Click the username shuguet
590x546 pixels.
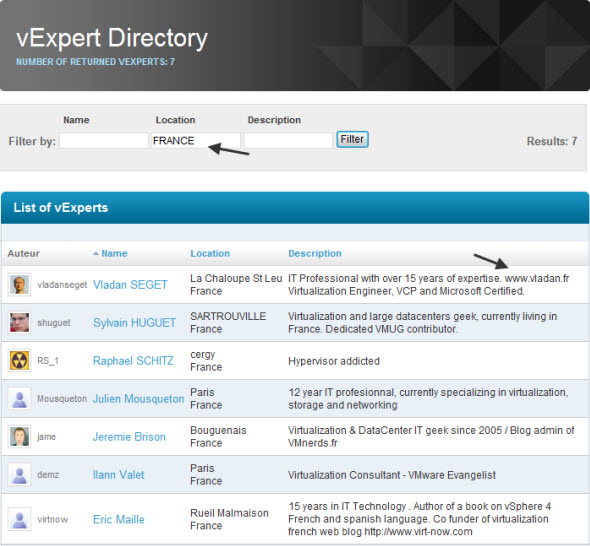coord(54,323)
